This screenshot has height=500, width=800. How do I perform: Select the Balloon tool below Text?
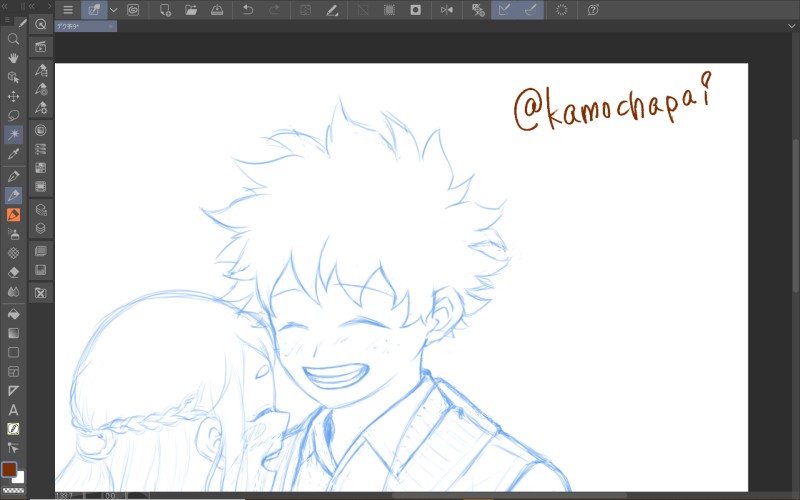tap(13, 429)
